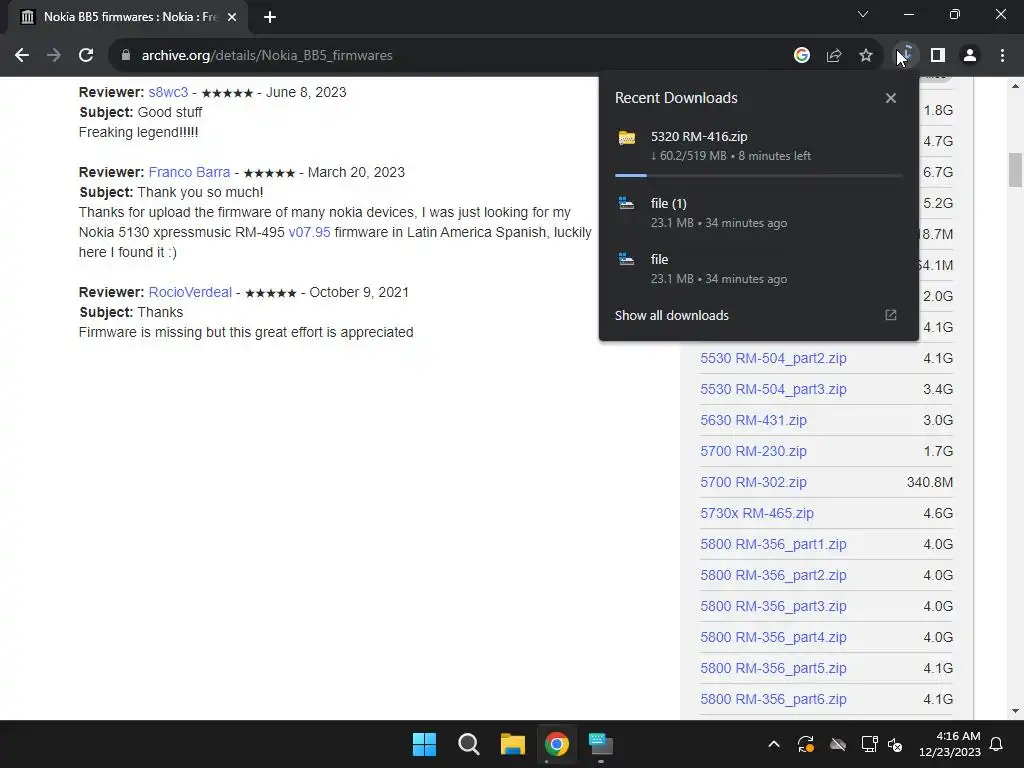This screenshot has width=1024, height=768.
Task: Expand the hidden system tray icons
Action: click(x=774, y=744)
